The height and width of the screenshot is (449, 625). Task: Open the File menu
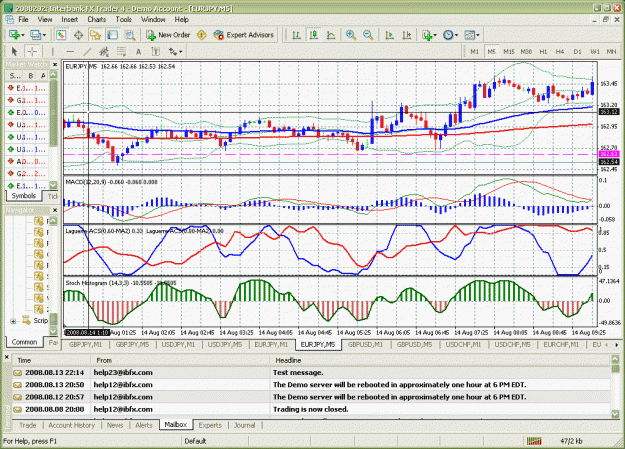coord(24,20)
